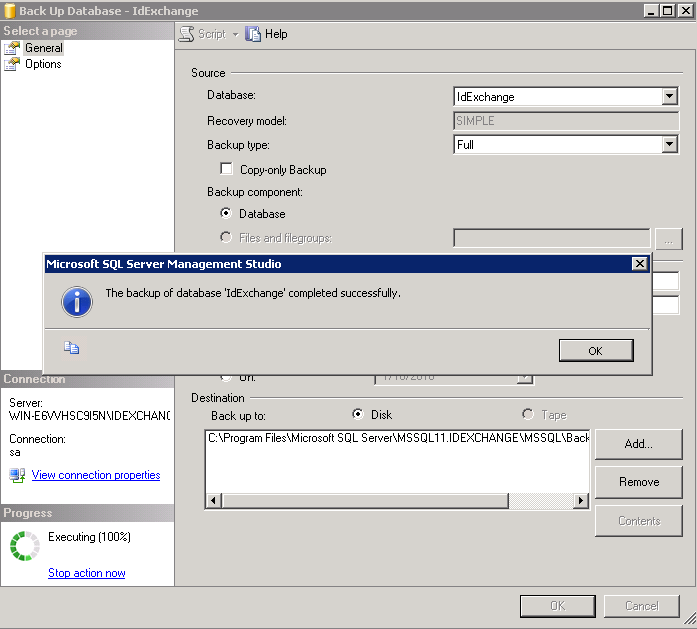This screenshot has height=629, width=697.
Task: Confirm the success message with OK
Action: tap(596, 351)
